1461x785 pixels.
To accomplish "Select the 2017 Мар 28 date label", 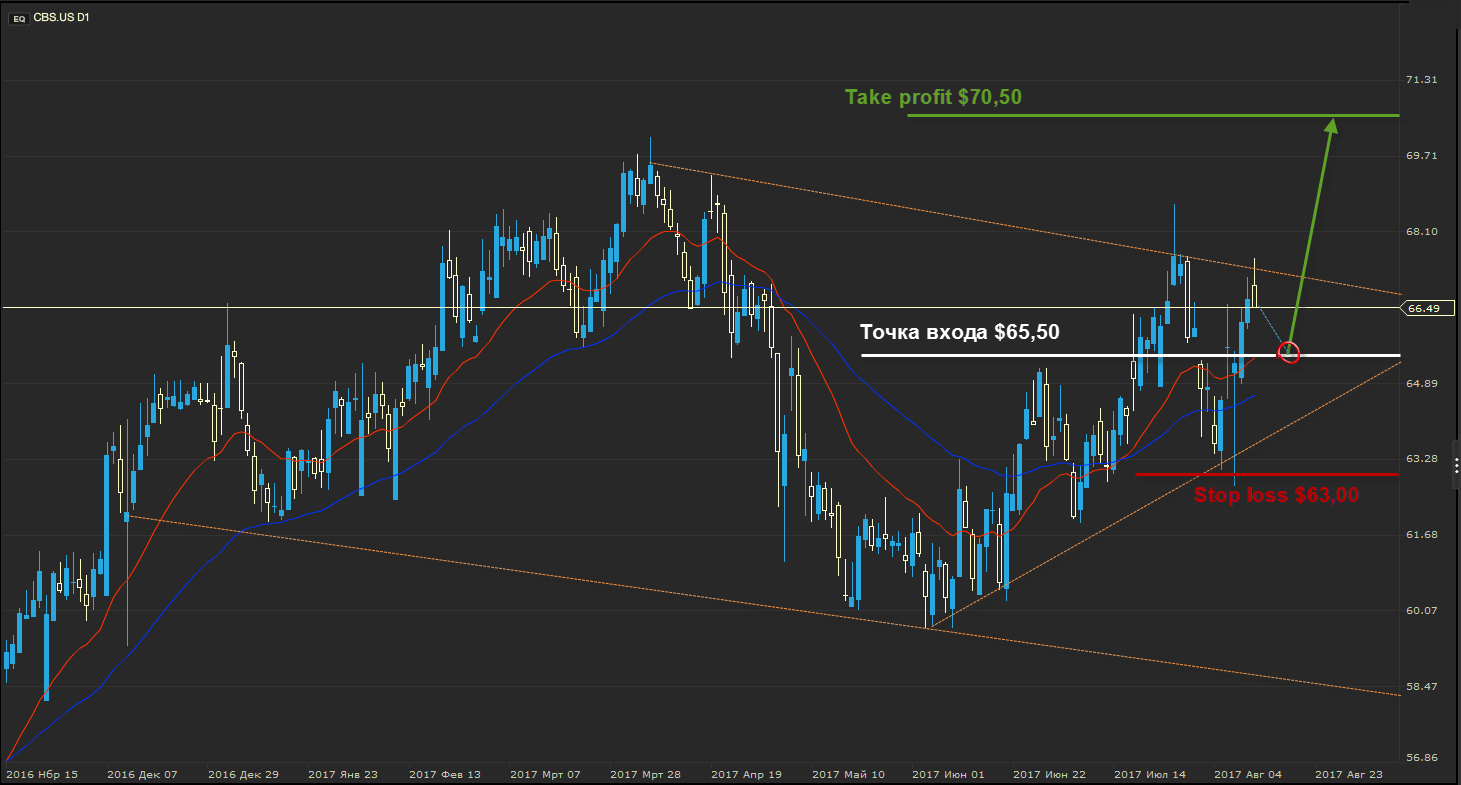I will (645, 774).
